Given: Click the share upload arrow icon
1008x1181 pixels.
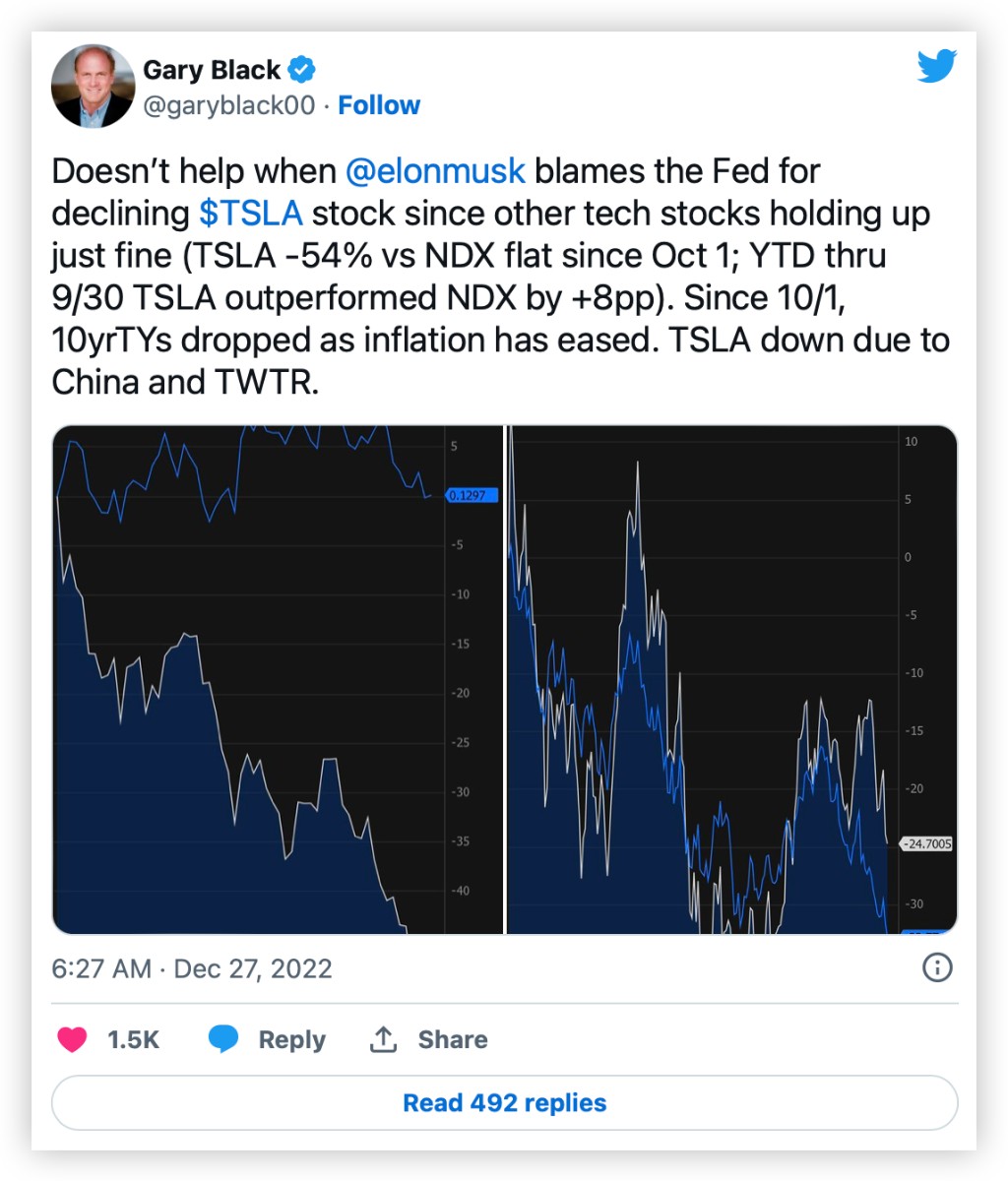Looking at the screenshot, I should tap(382, 1039).
